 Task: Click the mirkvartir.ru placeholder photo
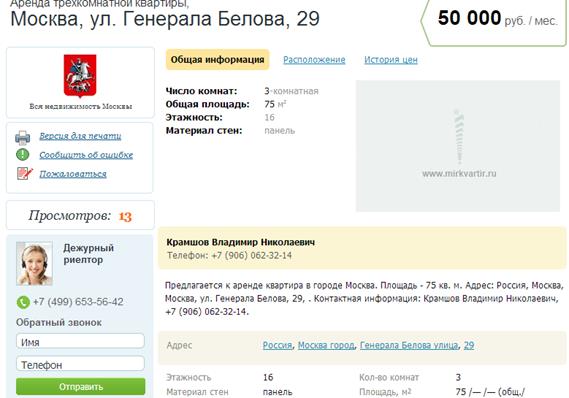(458, 146)
